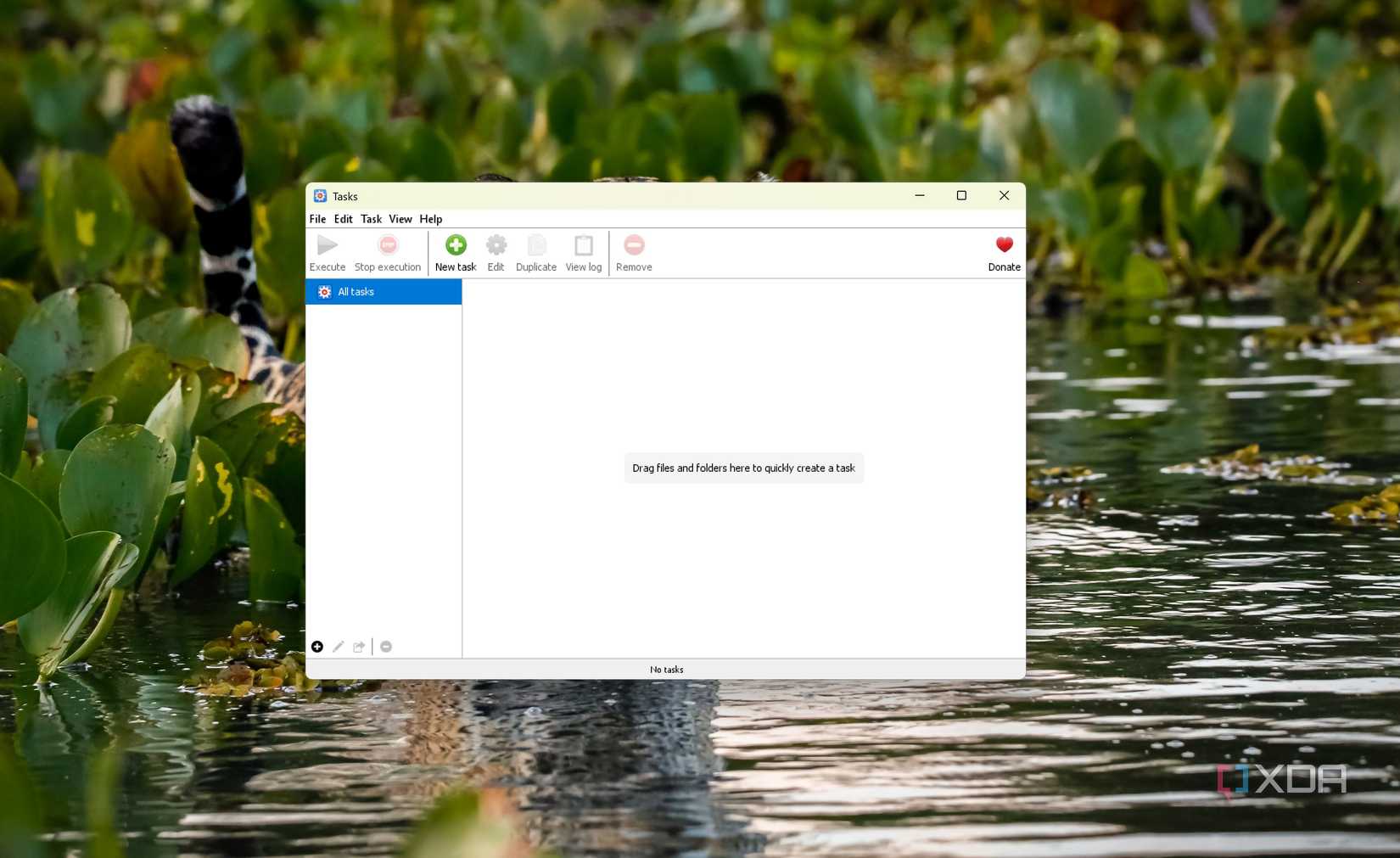Click the Donate heart icon

pyautogui.click(x=1004, y=244)
